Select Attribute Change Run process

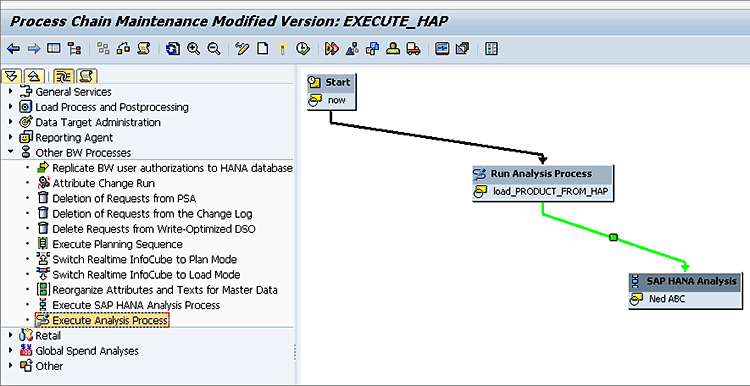point(103,183)
